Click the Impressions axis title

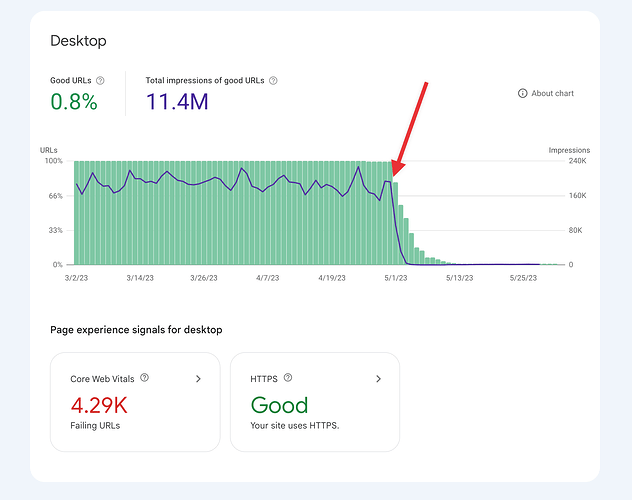569,150
